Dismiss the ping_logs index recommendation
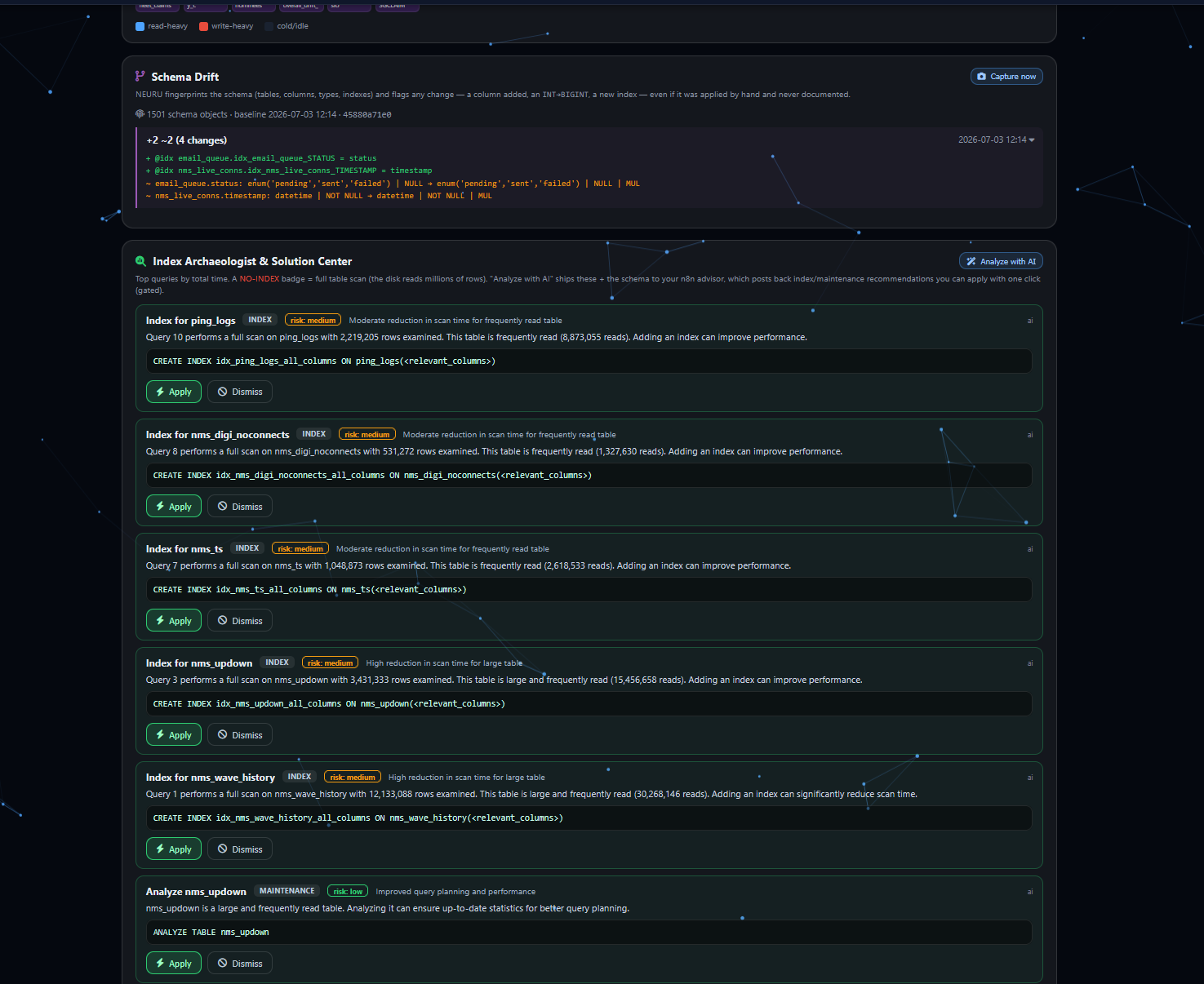 click(x=240, y=392)
